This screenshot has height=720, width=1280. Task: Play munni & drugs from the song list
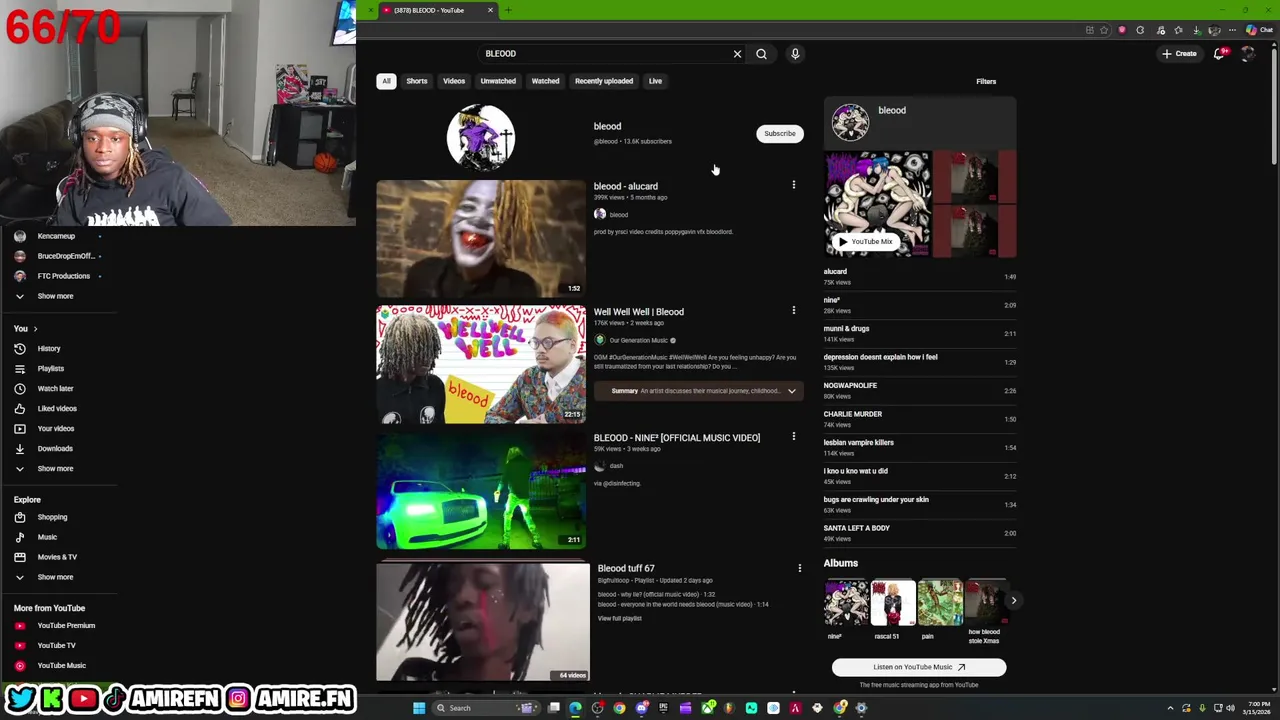[919, 333]
